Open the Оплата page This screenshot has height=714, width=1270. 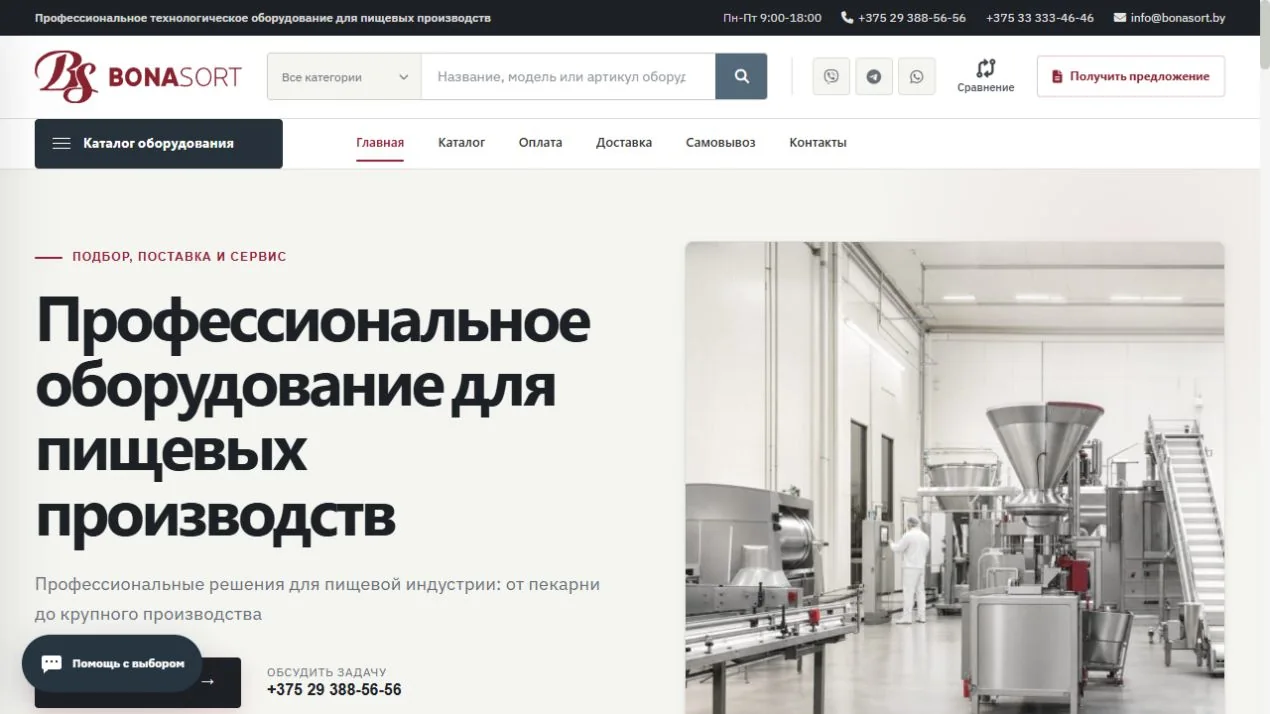click(540, 142)
